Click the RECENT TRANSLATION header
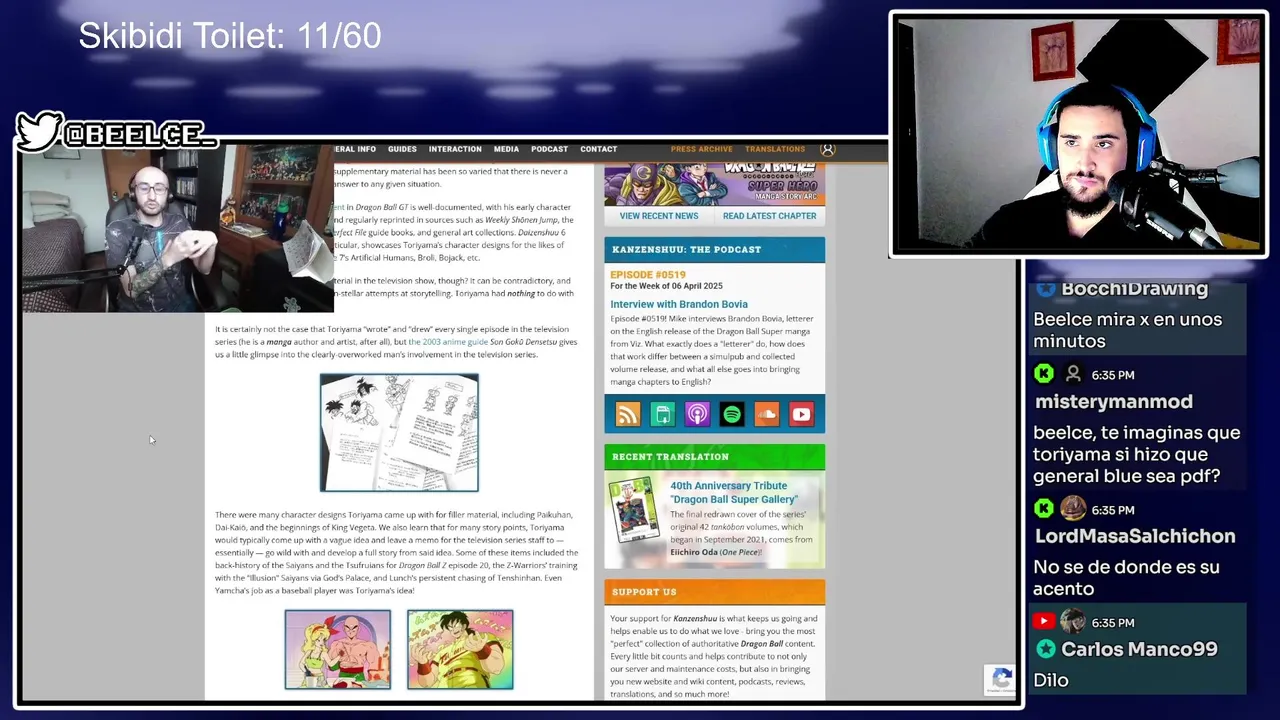Viewport: 1280px width, 720px height. pyautogui.click(x=715, y=457)
